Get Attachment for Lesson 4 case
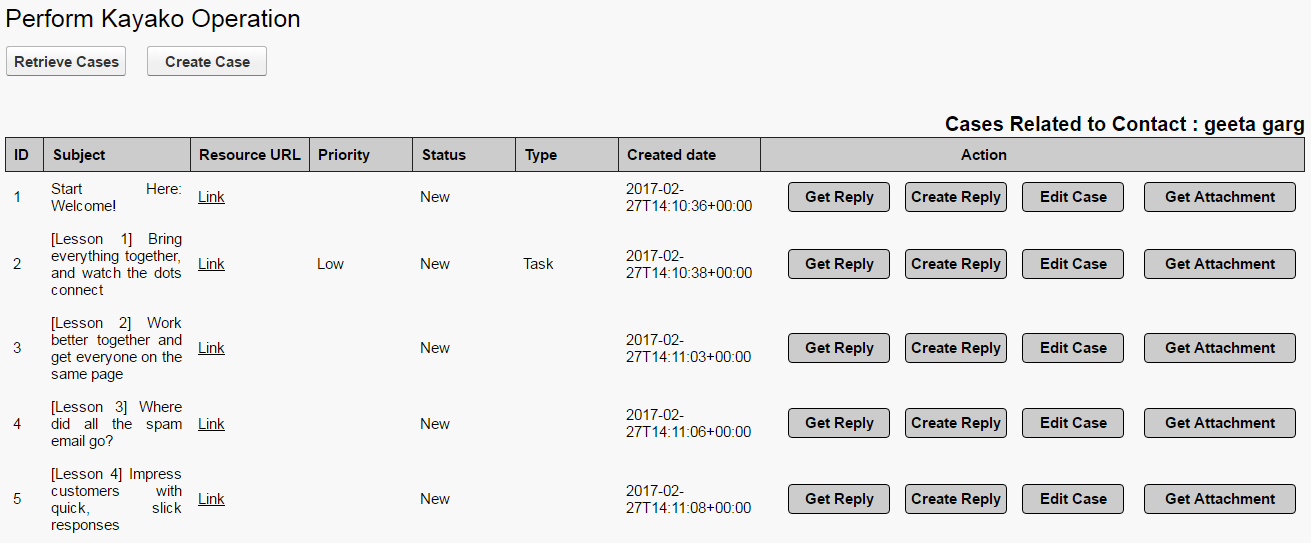Image resolution: width=1311 pixels, height=543 pixels. click(x=1220, y=499)
